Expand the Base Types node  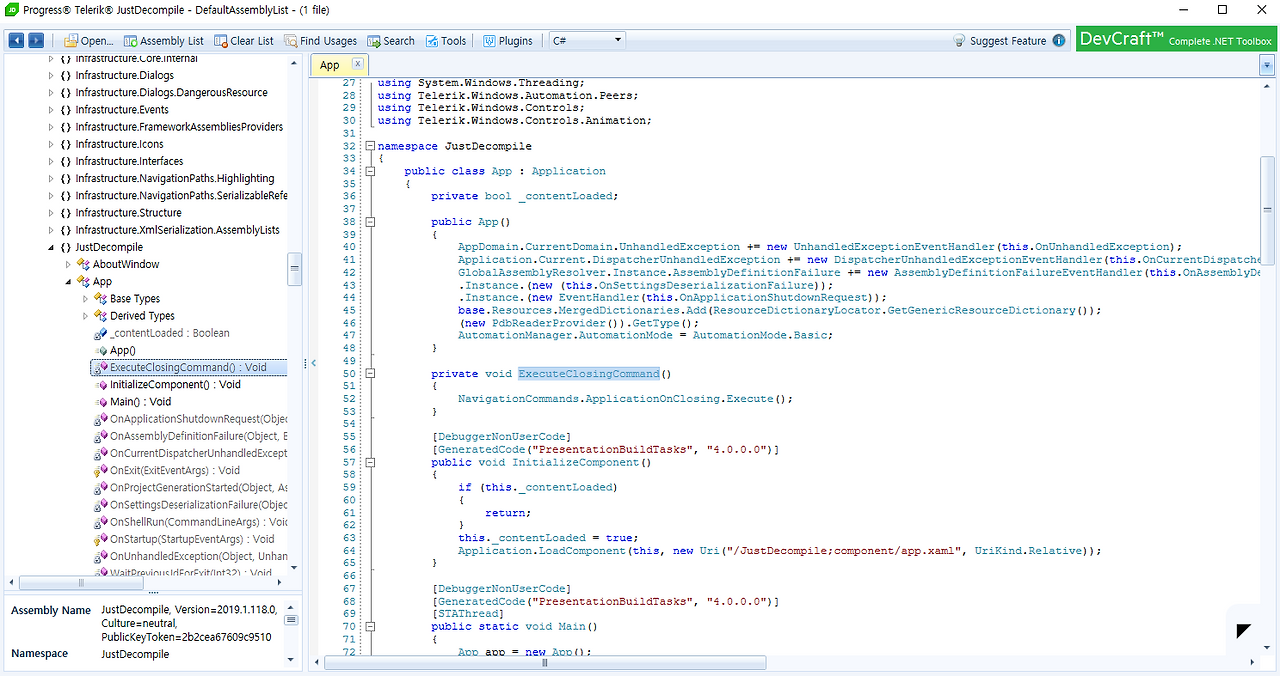pyautogui.click(x=85, y=298)
